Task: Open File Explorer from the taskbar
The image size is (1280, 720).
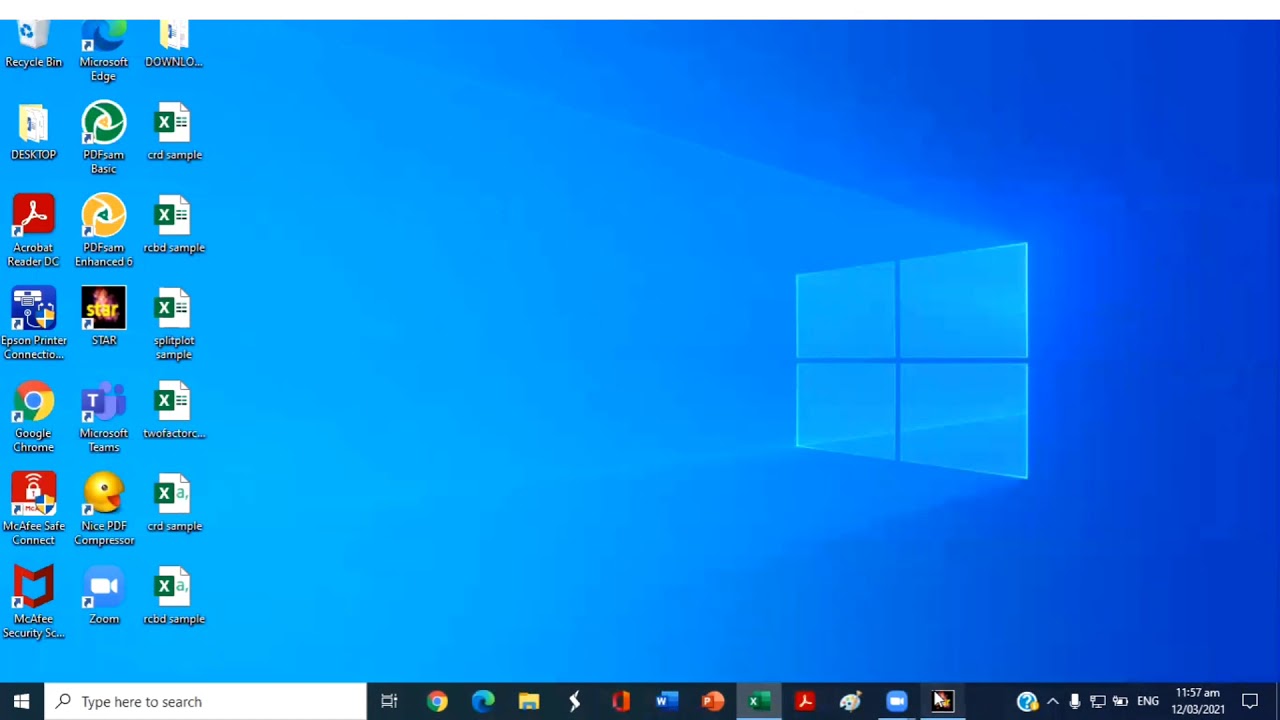Action: (x=529, y=701)
